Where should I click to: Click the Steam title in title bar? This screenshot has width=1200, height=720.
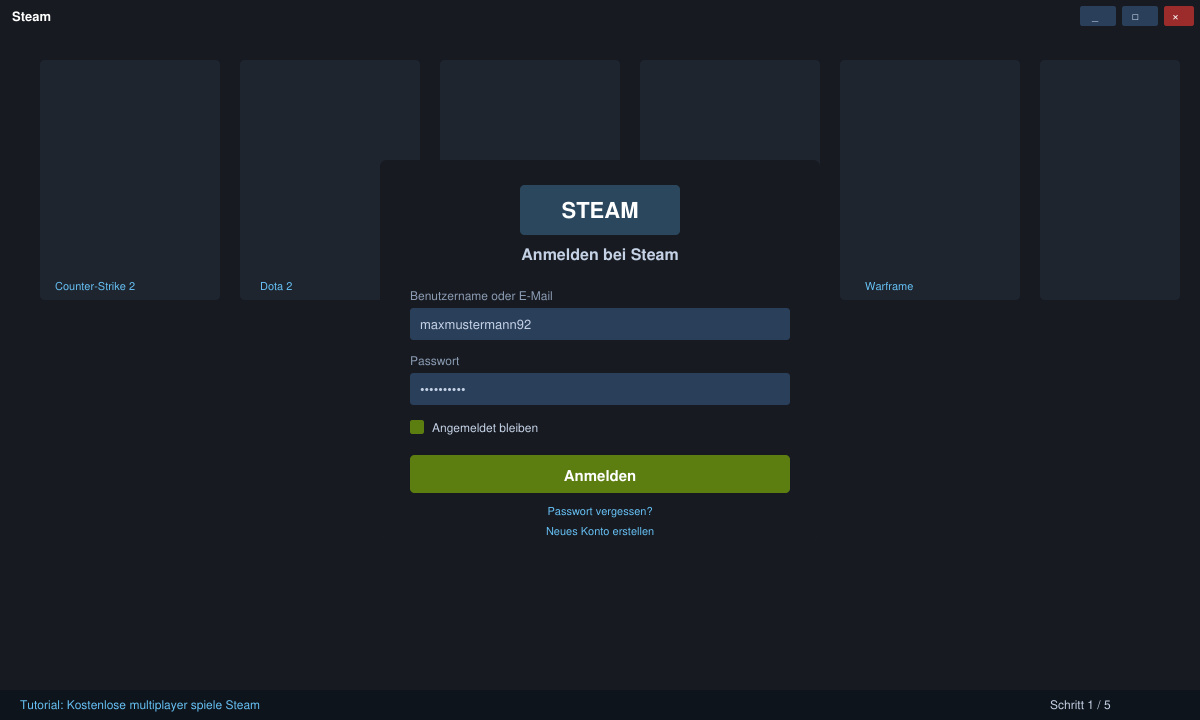pos(31,16)
